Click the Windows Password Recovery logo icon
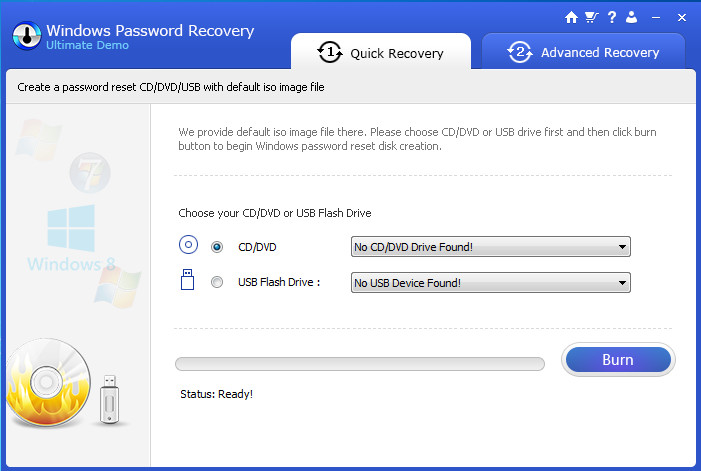 pyautogui.click(x=27, y=35)
